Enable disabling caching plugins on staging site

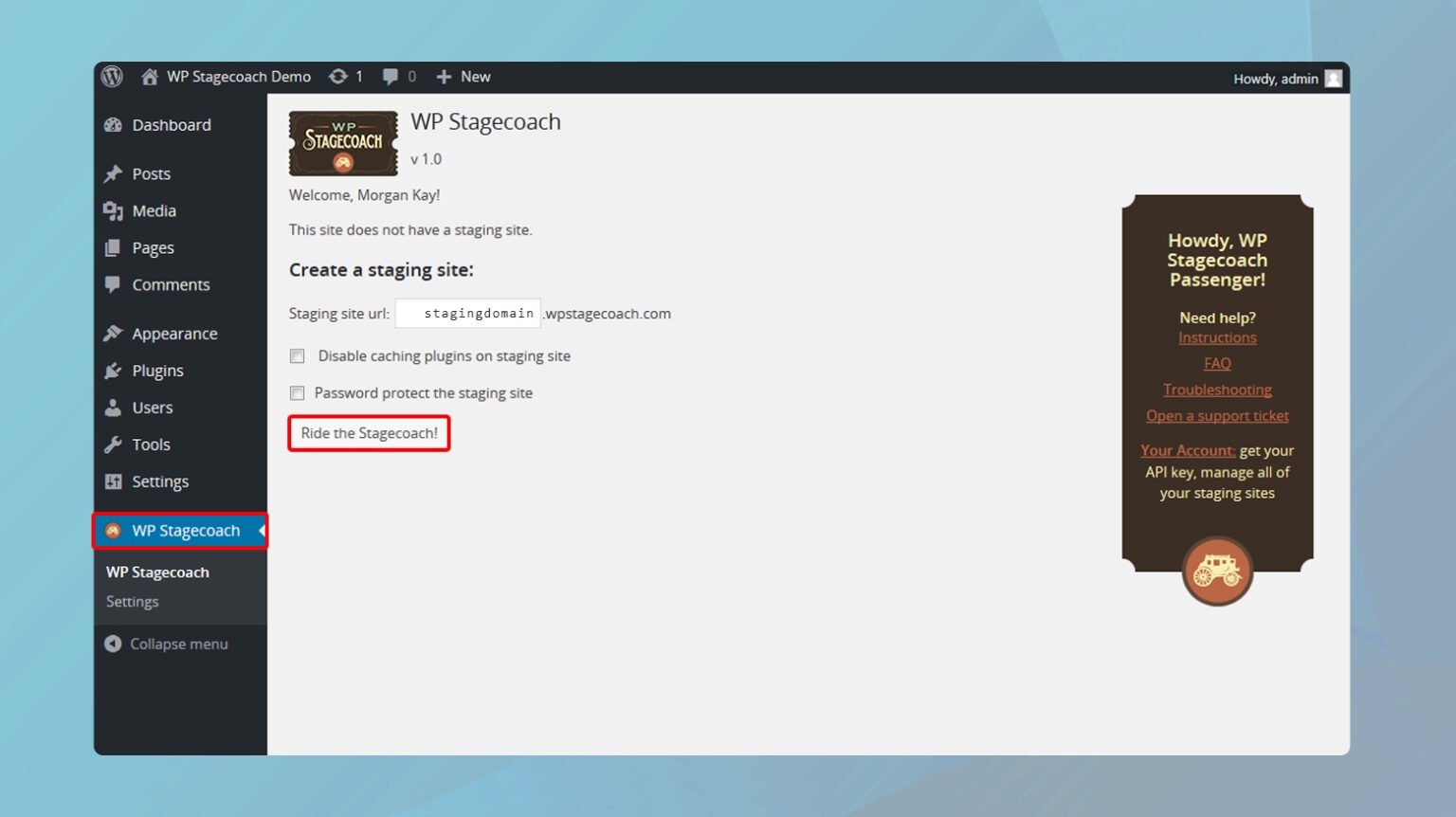[298, 355]
